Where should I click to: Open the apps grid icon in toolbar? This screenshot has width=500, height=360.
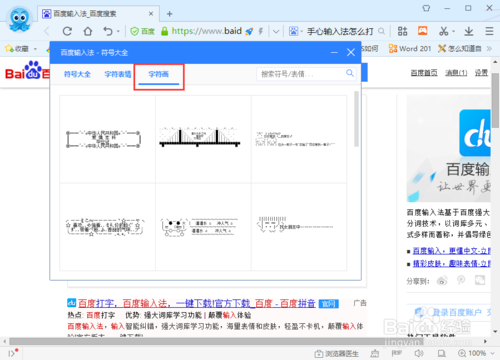click(402, 31)
